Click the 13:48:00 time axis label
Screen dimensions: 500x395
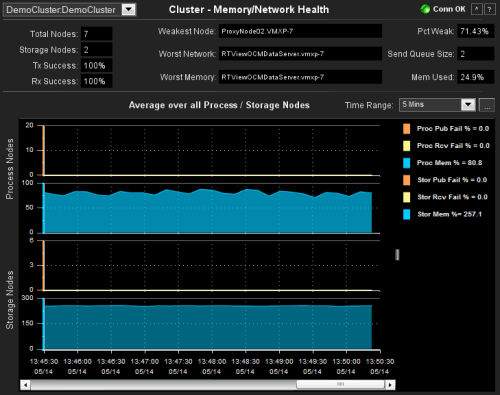(x=212, y=362)
